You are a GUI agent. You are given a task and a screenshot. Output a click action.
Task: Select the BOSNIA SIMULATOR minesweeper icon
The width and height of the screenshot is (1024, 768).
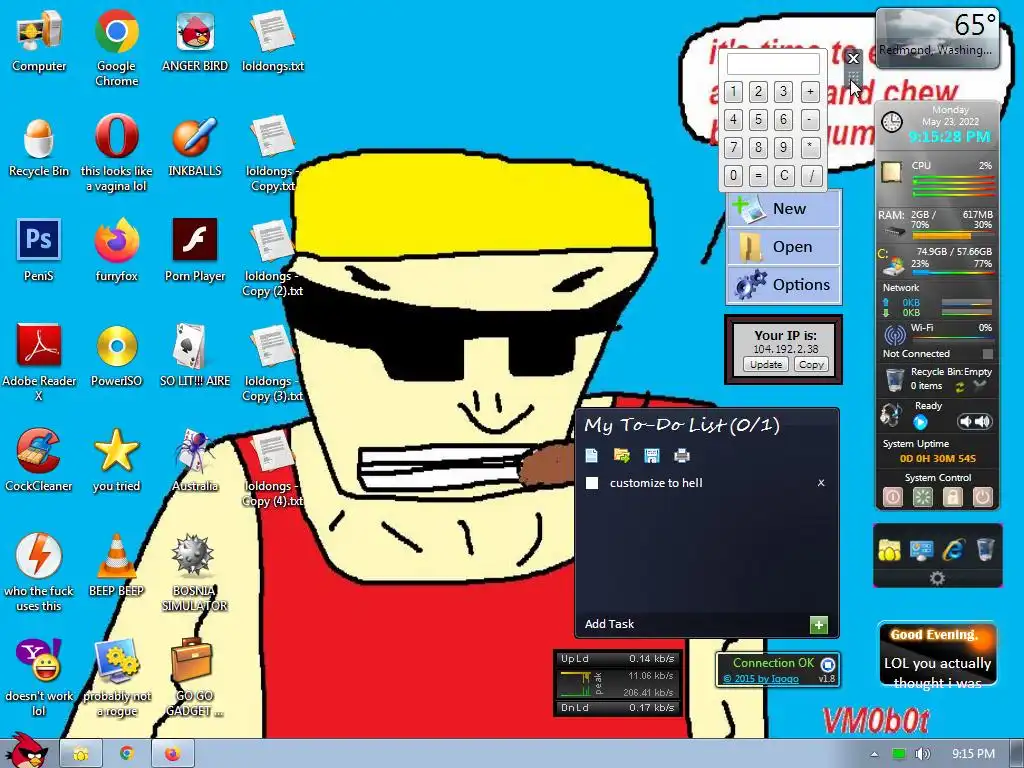tap(195, 573)
